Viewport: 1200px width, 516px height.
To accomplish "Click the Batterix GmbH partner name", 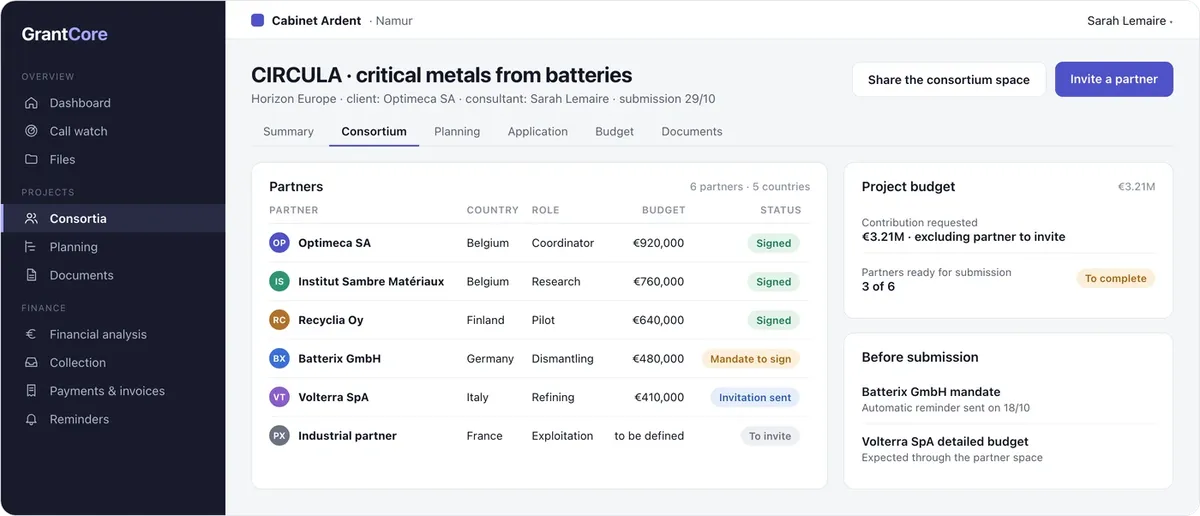I will pos(339,358).
